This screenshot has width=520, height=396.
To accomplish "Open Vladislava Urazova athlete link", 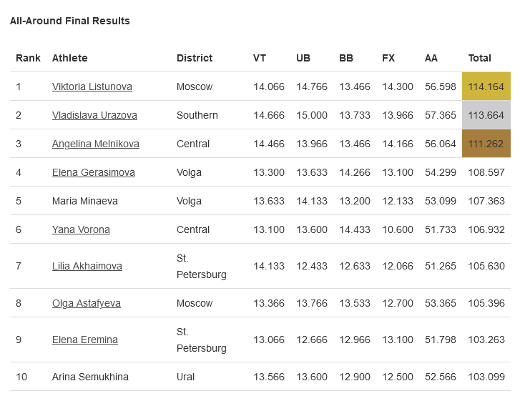I will [95, 115].
